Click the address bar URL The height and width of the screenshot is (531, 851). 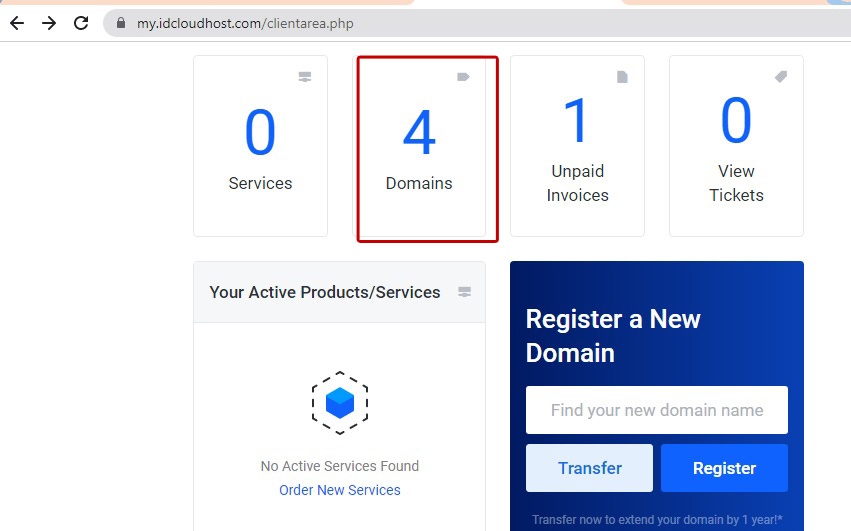(245, 23)
